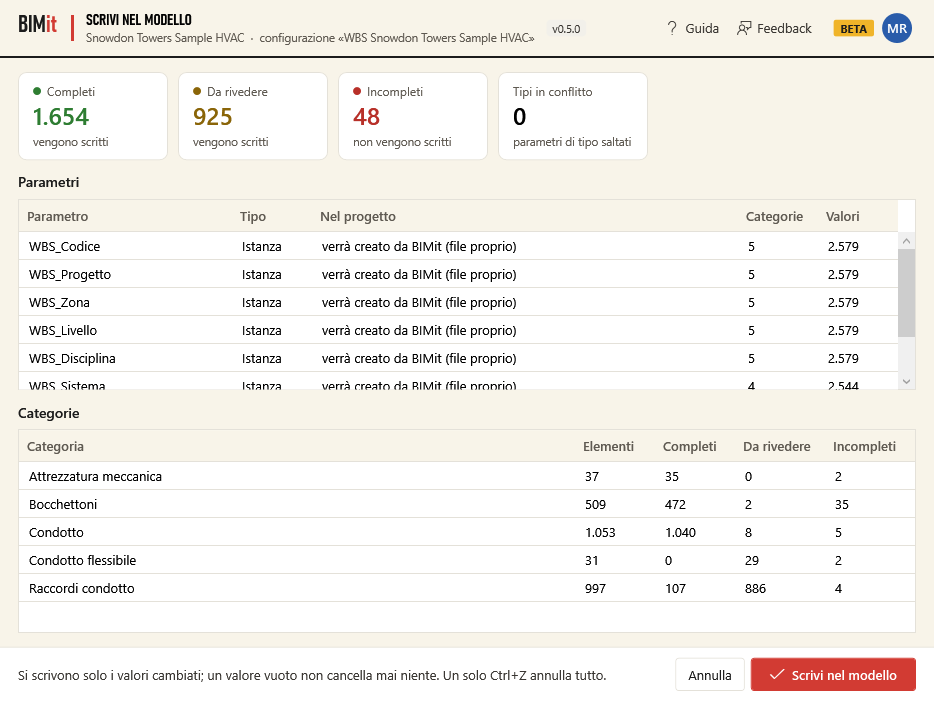Click the v0.5.0 version tag
934x701 pixels.
point(566,29)
